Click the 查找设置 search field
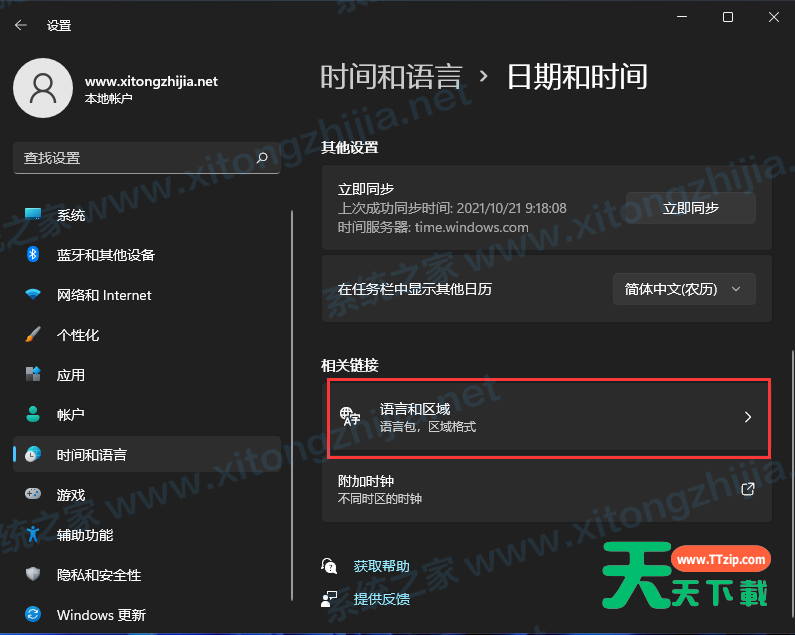The height and width of the screenshot is (635, 795). pyautogui.click(x=147, y=158)
